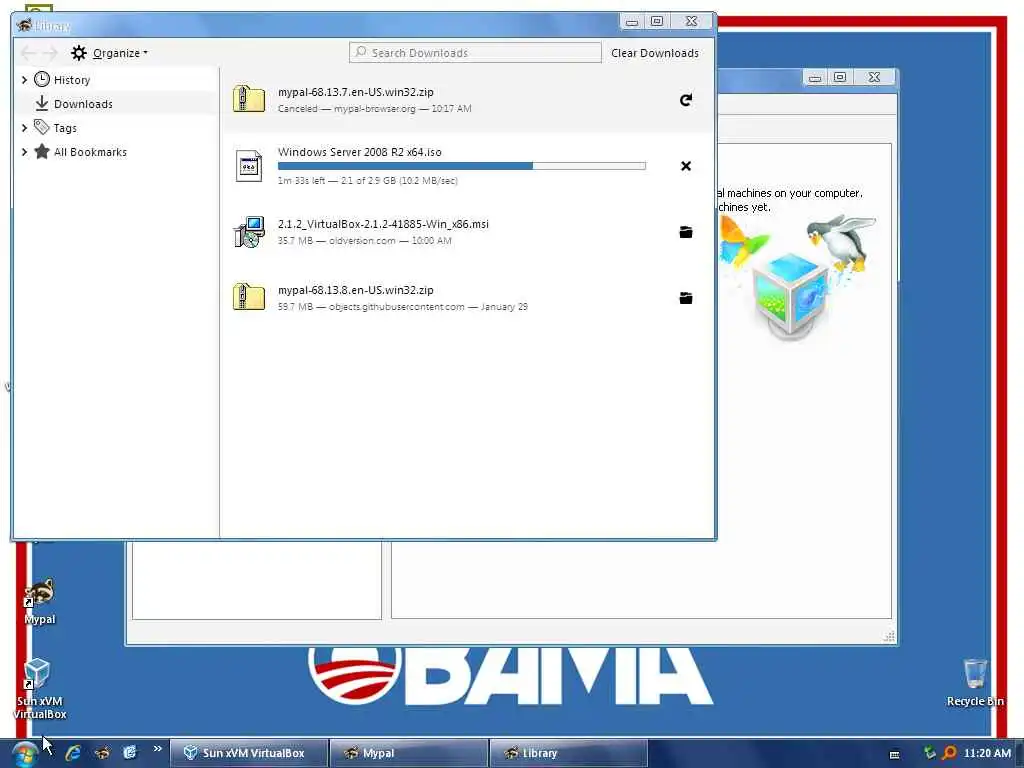1024x768 pixels.
Task: Select History in the sidebar
Action: pos(72,80)
